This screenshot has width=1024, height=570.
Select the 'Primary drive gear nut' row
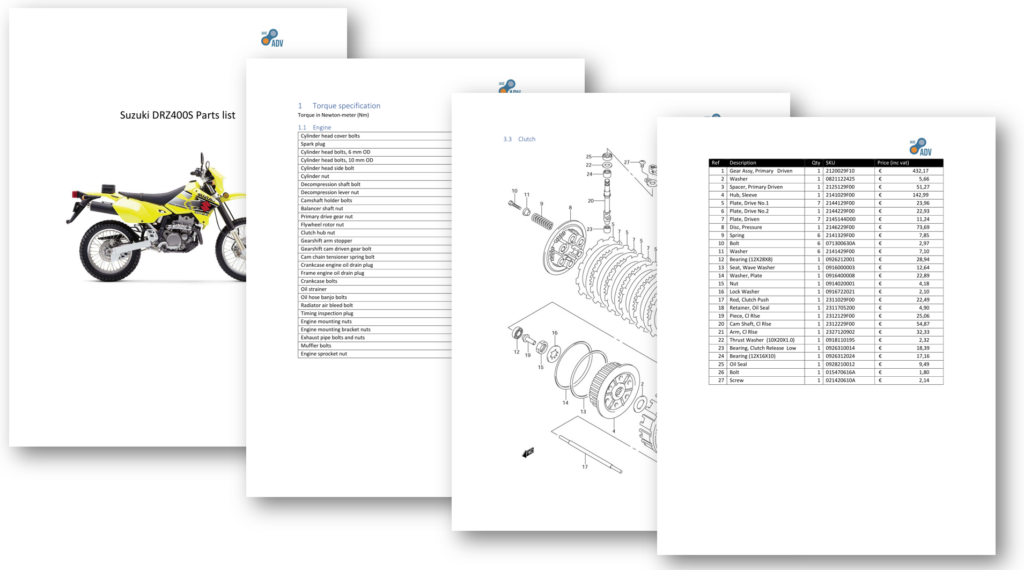(x=375, y=216)
